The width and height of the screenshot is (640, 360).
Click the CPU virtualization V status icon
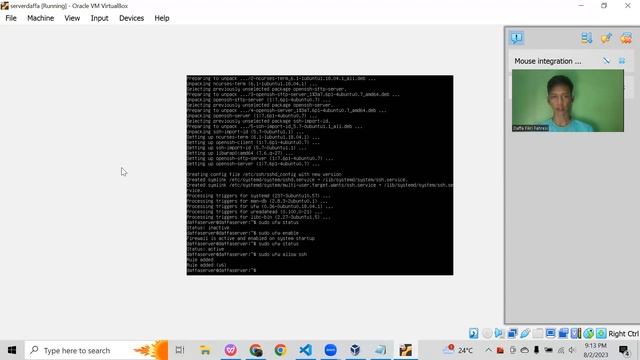click(576, 333)
